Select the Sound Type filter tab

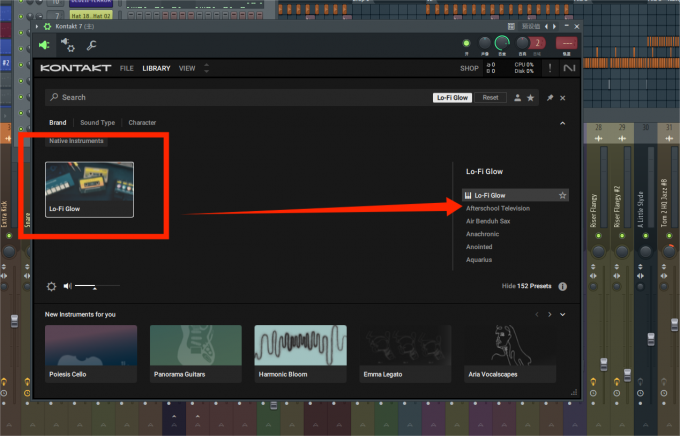pyautogui.click(x=98, y=123)
